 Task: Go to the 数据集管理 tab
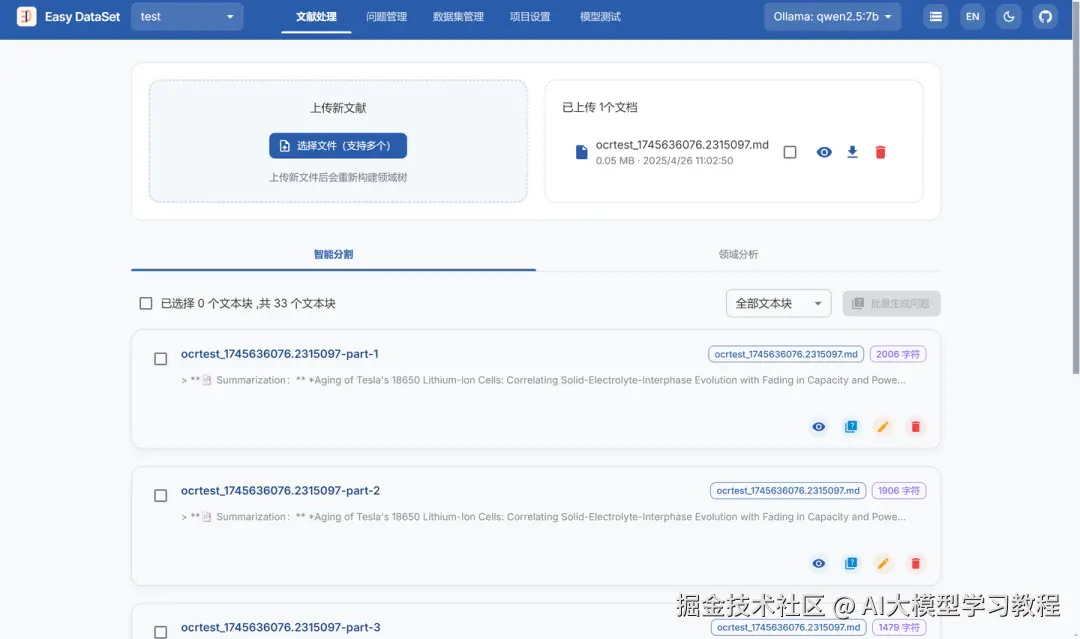pyautogui.click(x=458, y=17)
